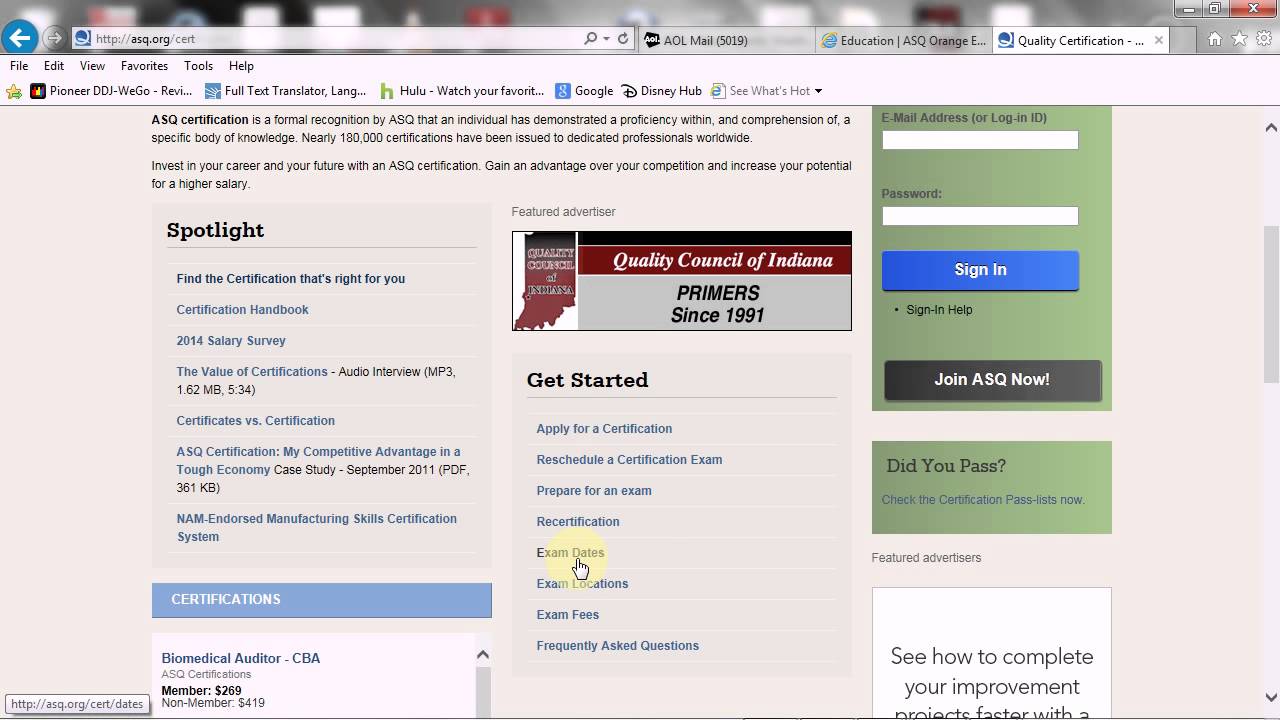Open the Exam Fees link
Viewport: 1280px width, 720px height.
pyautogui.click(x=568, y=615)
